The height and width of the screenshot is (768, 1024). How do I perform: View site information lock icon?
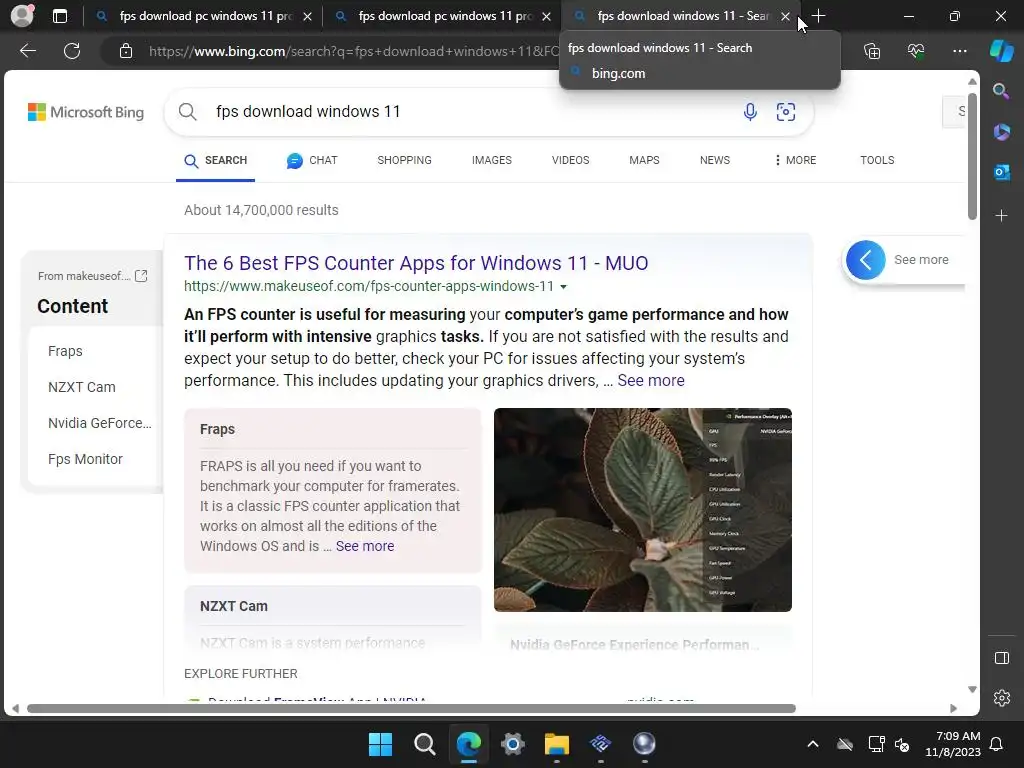pos(126,51)
